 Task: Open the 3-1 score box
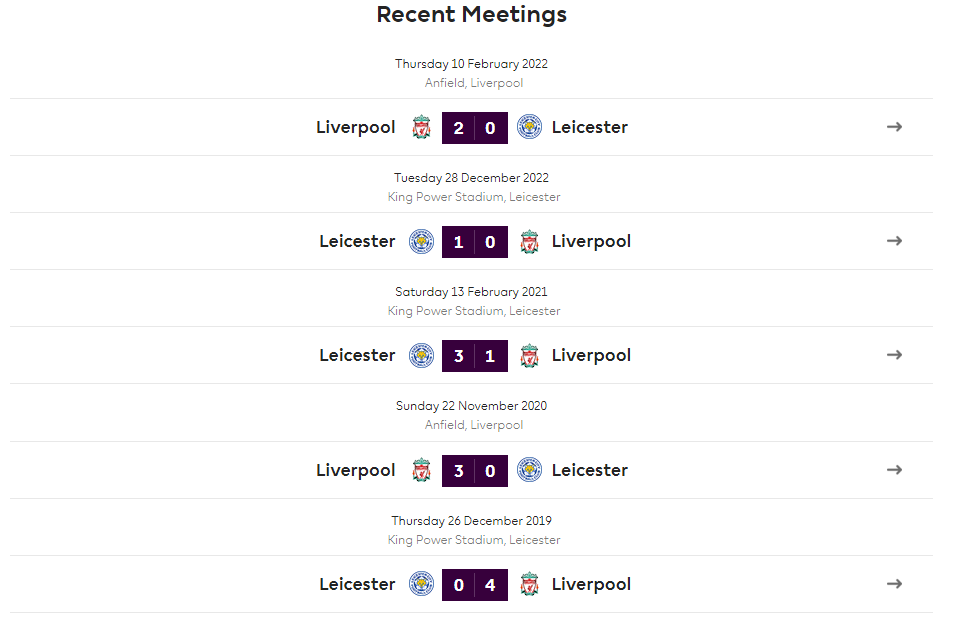click(x=474, y=356)
